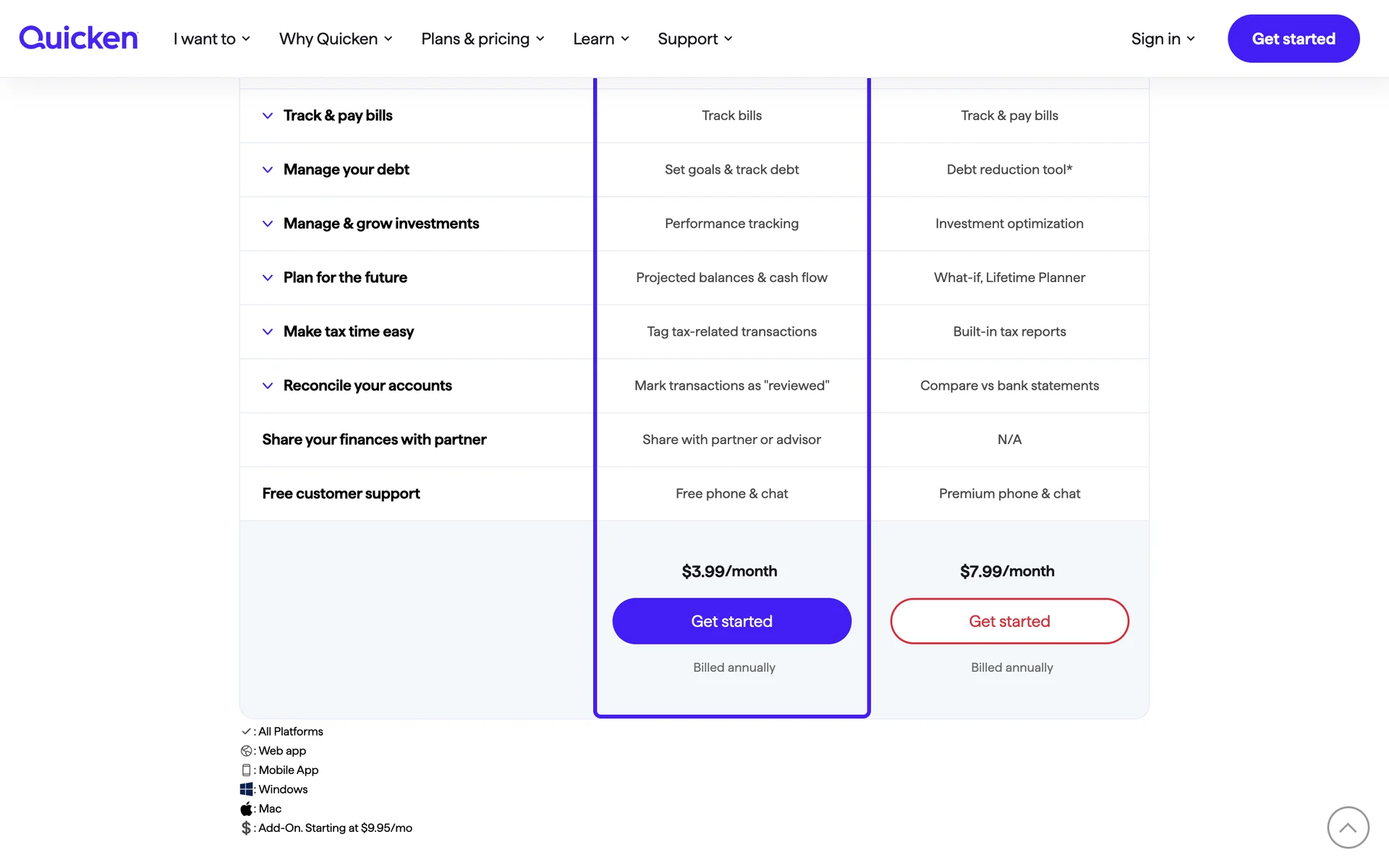The image size is (1389, 868).
Task: Click the Add-On dollar sign legend icon
Action: tap(247, 828)
